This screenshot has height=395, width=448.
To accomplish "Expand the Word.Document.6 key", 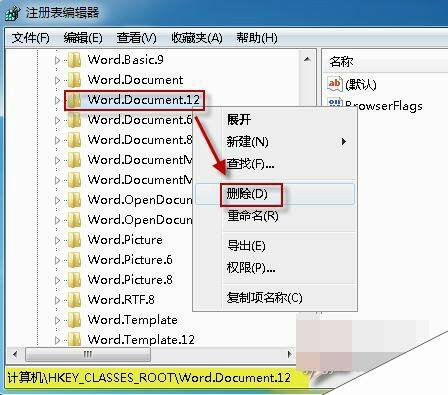I will pos(57,120).
